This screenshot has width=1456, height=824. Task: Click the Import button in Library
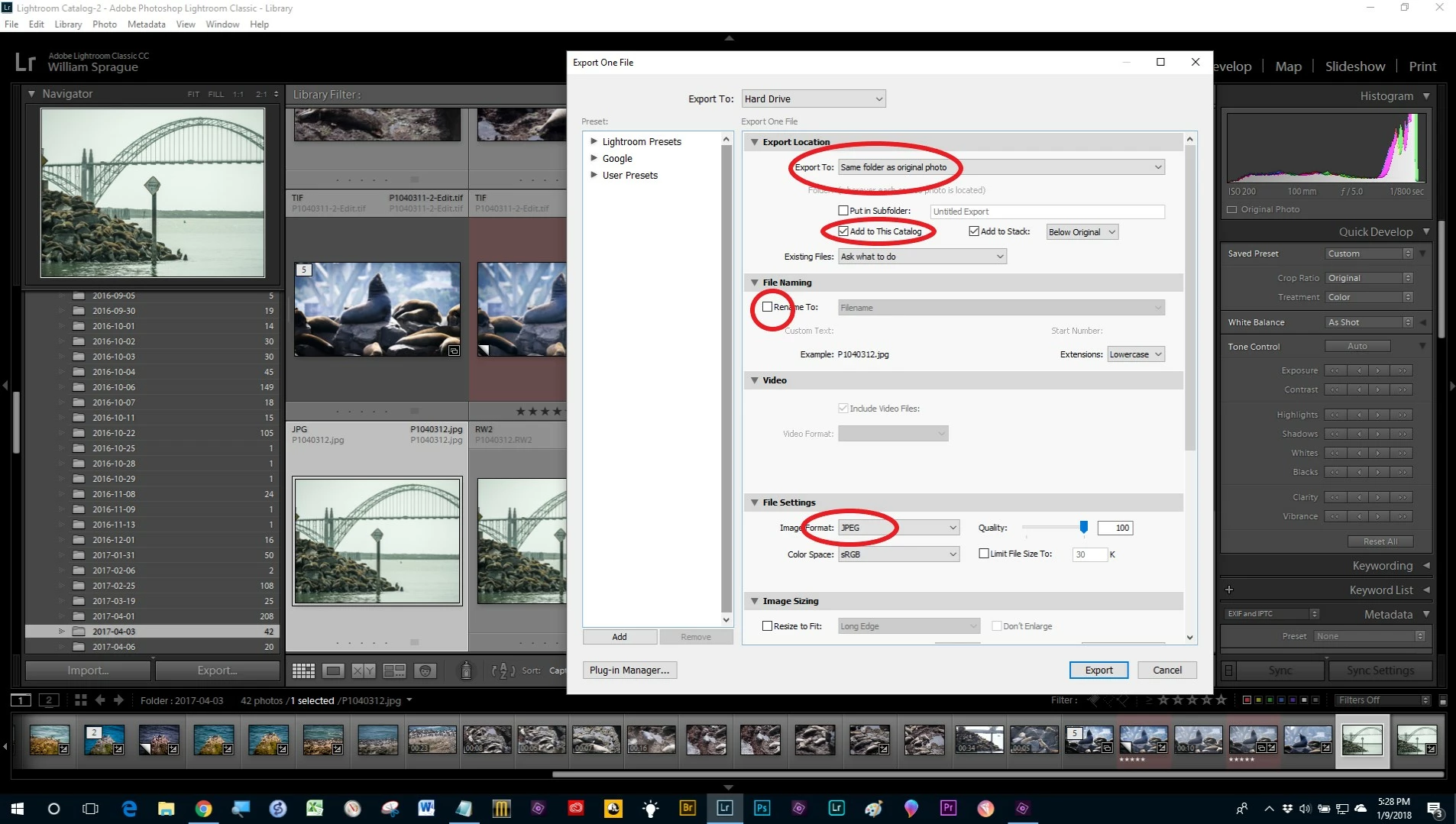88,671
